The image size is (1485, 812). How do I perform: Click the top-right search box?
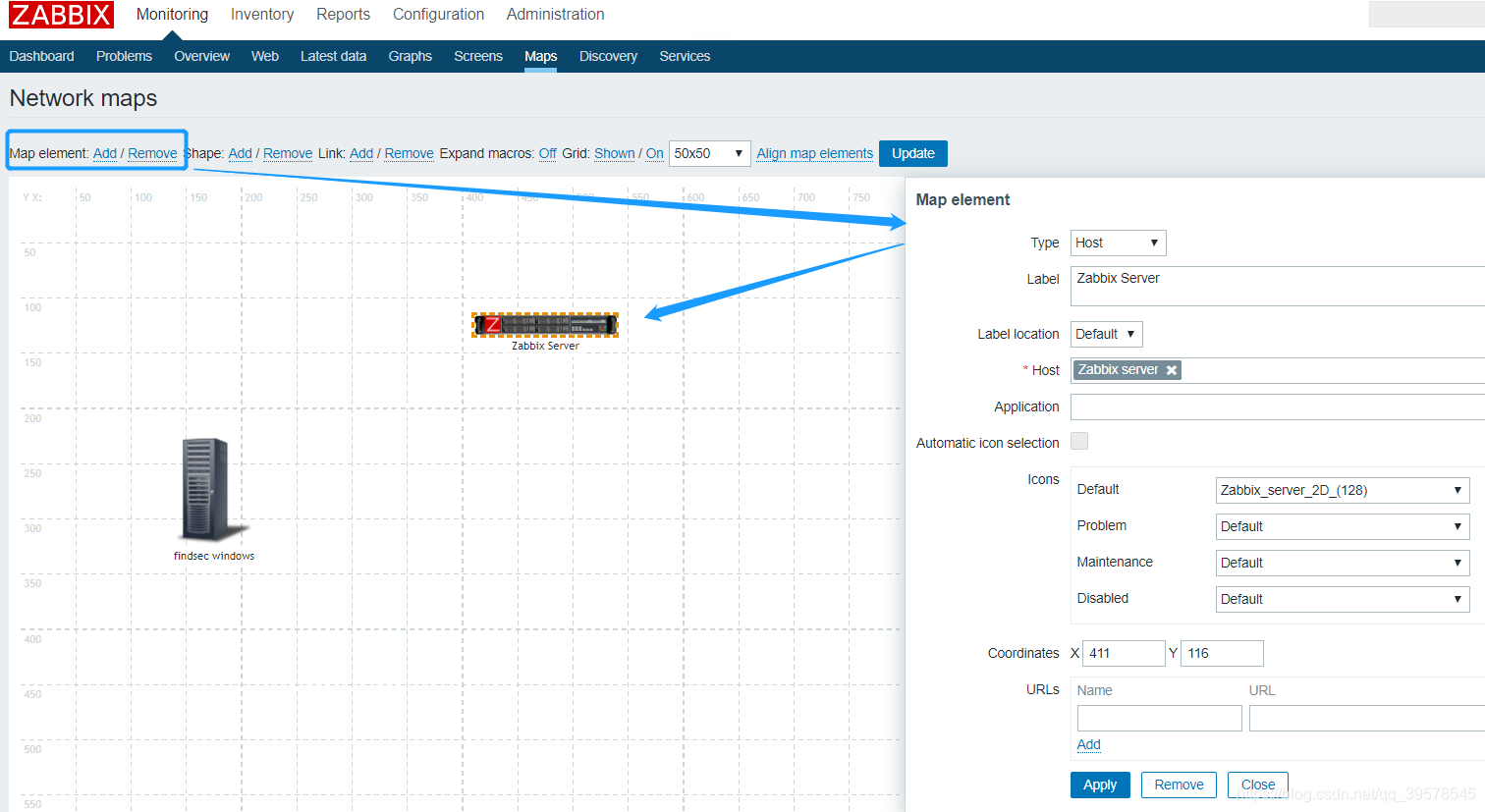coord(1427,15)
